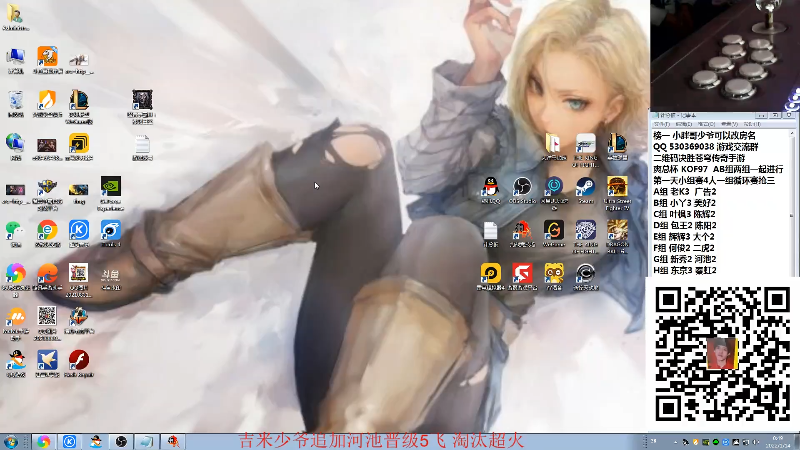Click the webcam arcade stick preview

[x=724, y=55]
